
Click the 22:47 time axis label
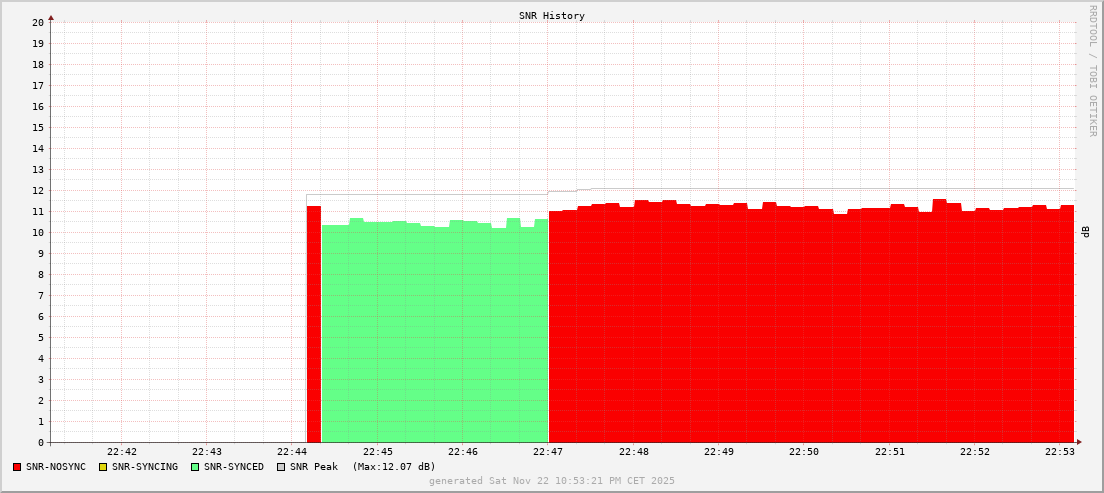coord(548,452)
